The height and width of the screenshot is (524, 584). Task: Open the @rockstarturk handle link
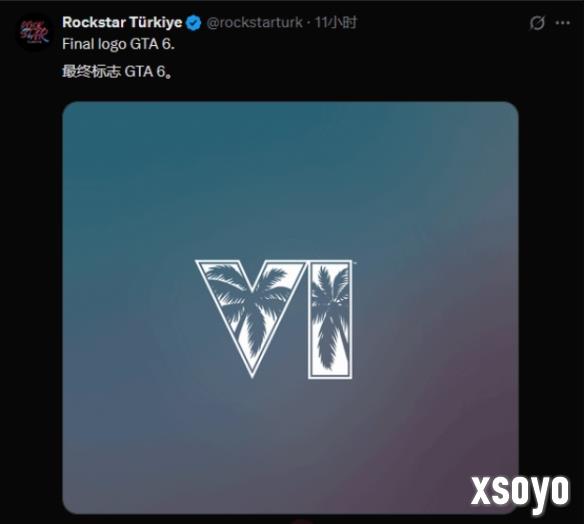[254, 23]
